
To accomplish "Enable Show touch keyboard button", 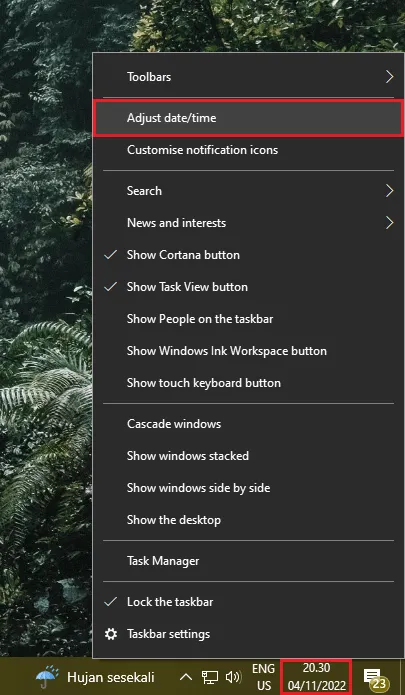I will 249,383.
